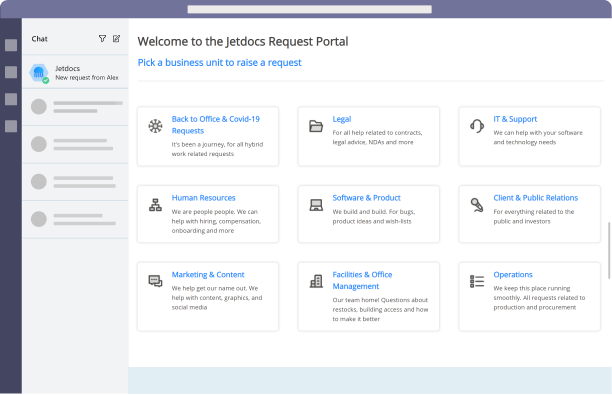The width and height of the screenshot is (612, 395).
Task: Click the building icon on Facilities card
Action: pos(316,281)
